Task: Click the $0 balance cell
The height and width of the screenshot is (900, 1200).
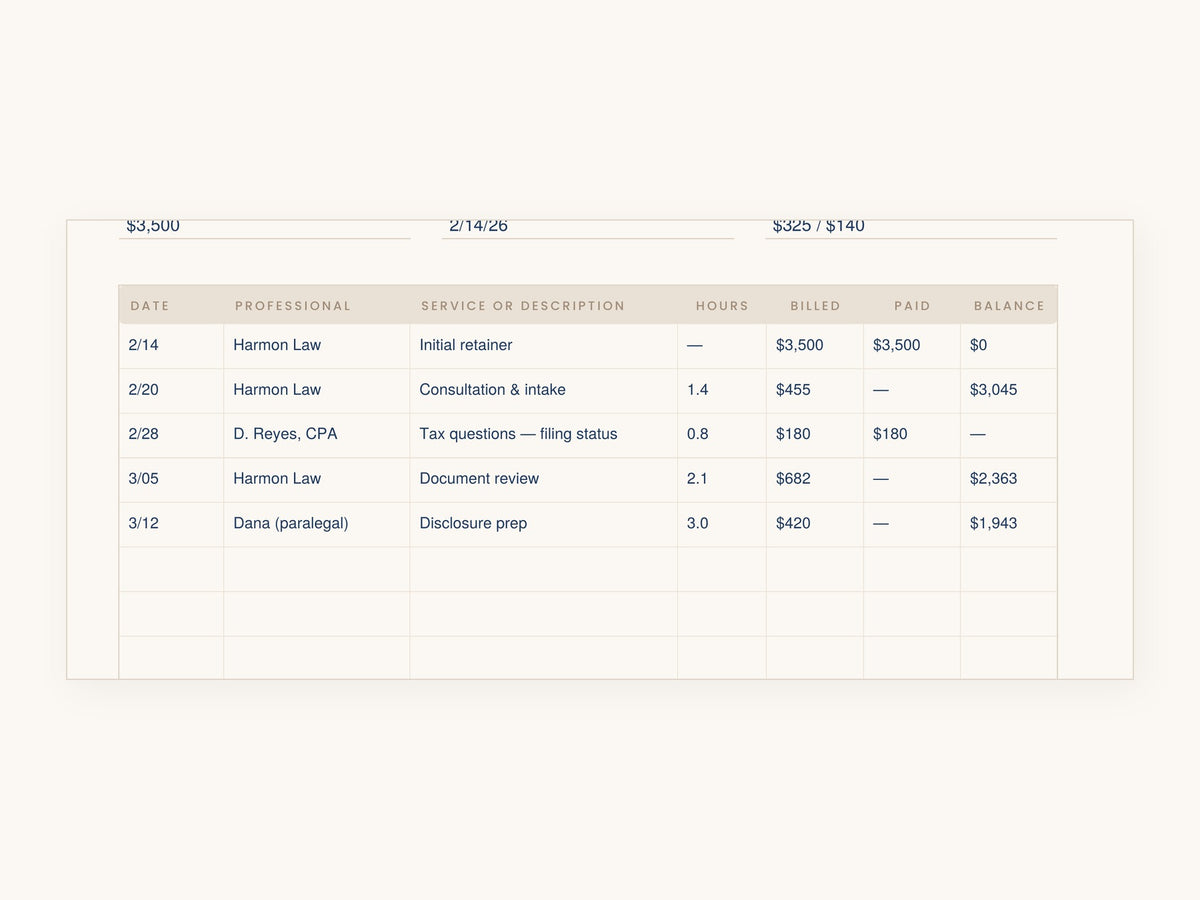Action: pyautogui.click(x=1008, y=346)
